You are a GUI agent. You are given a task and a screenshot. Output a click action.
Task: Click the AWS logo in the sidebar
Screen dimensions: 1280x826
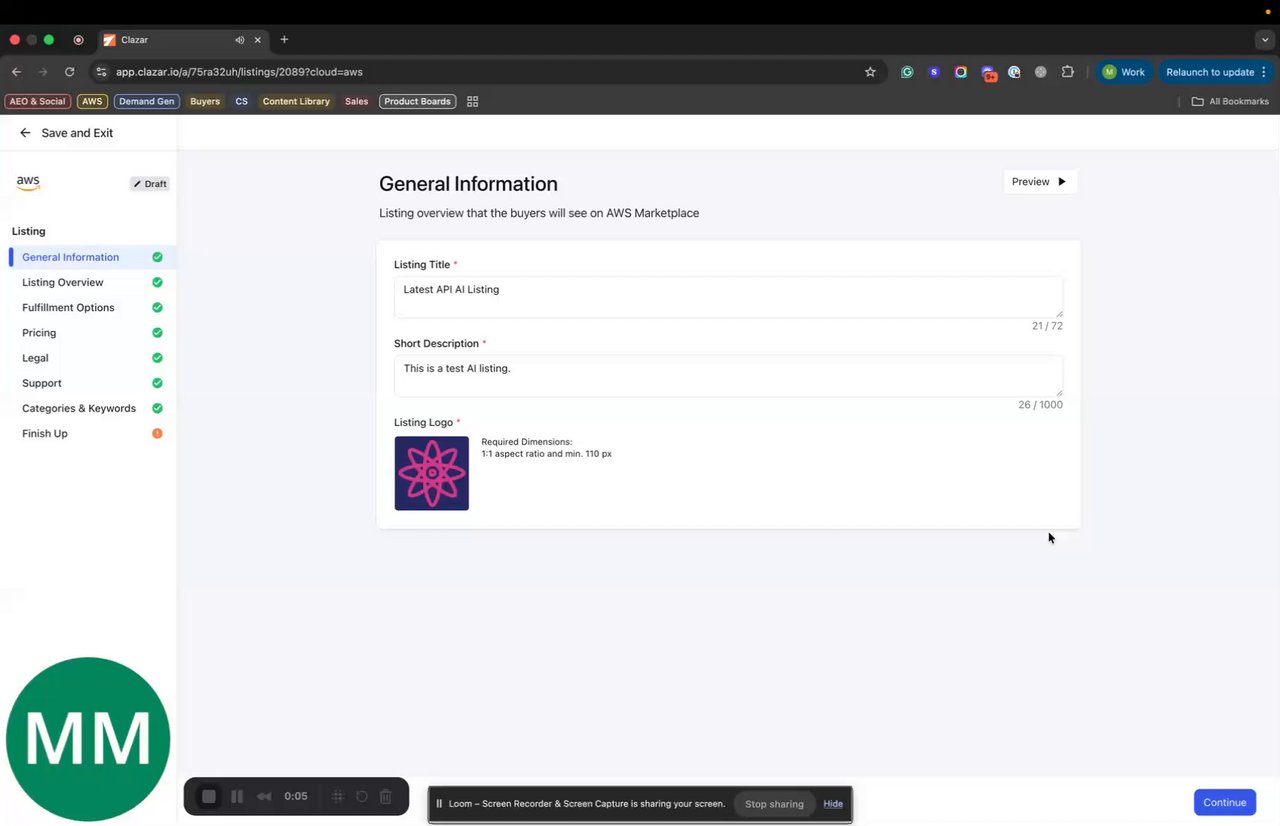pos(28,183)
